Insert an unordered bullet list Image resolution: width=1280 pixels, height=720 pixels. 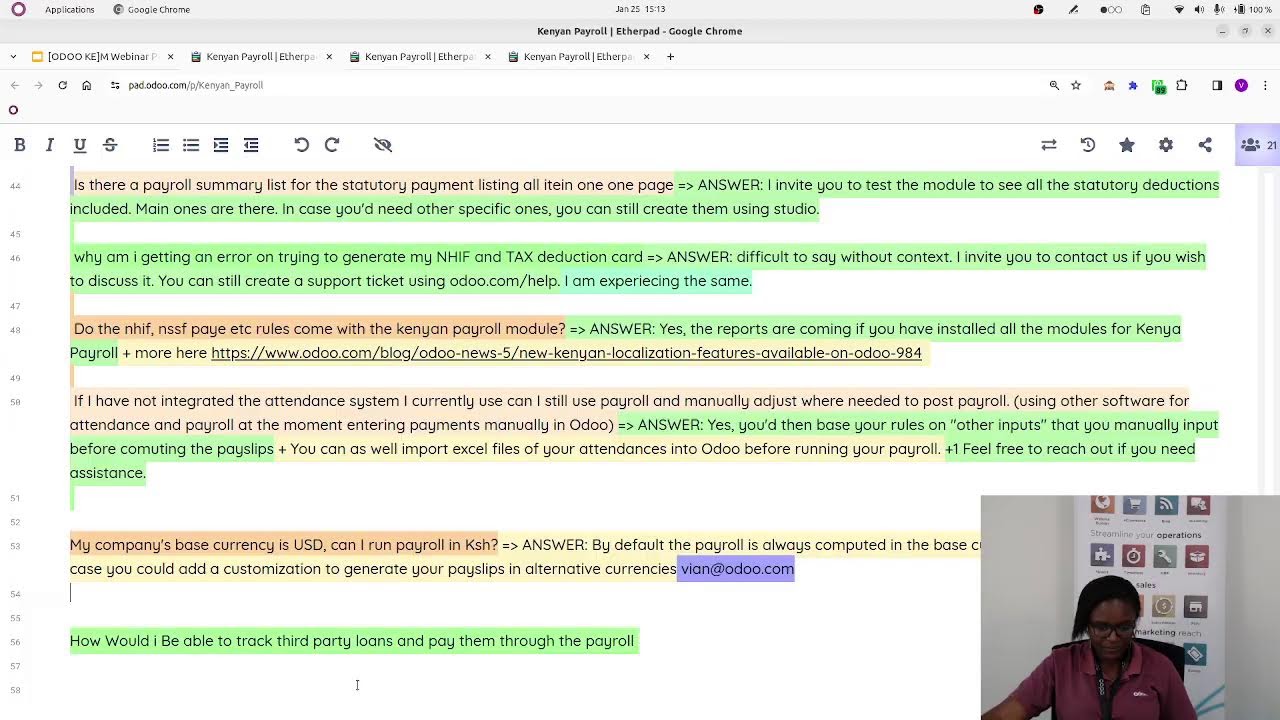click(191, 145)
